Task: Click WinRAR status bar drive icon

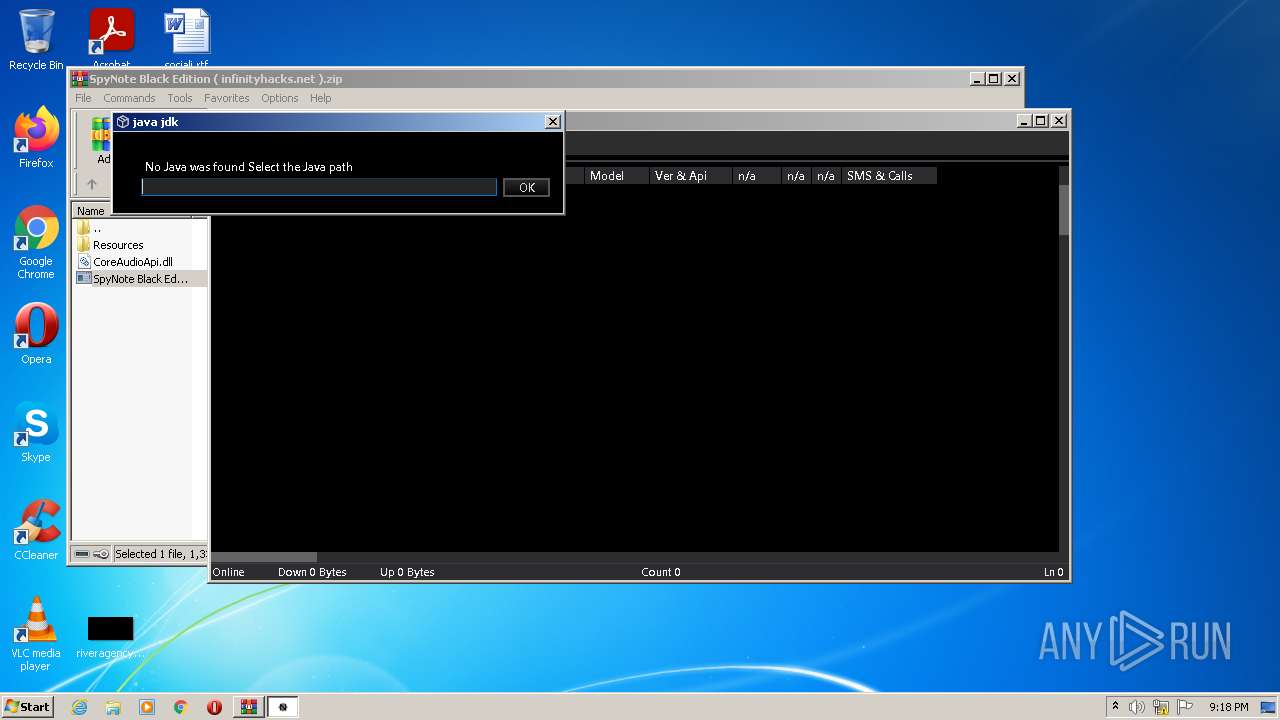Action: pyautogui.click(x=83, y=554)
